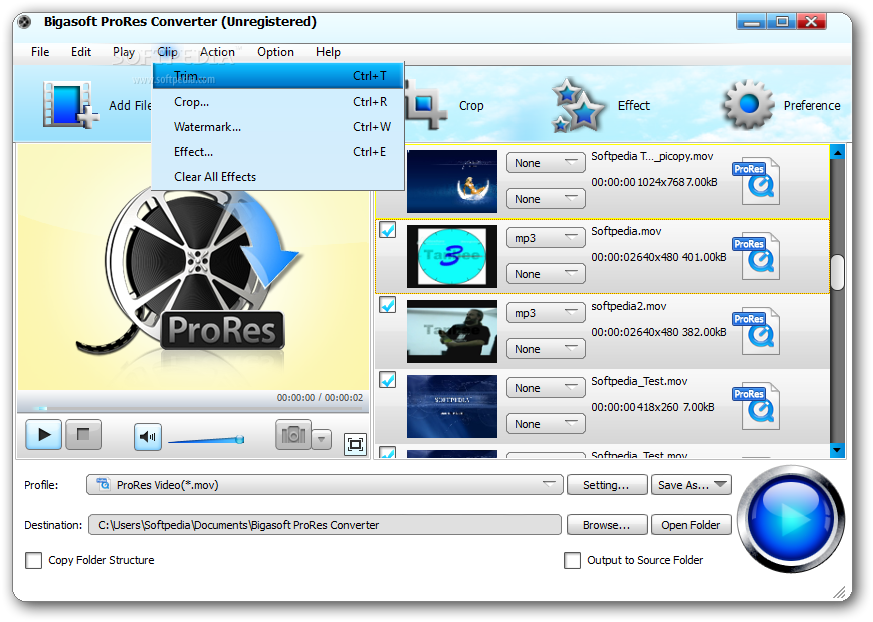This screenshot has height=622, width=873.
Task: Play the preview video
Action: (x=43, y=434)
